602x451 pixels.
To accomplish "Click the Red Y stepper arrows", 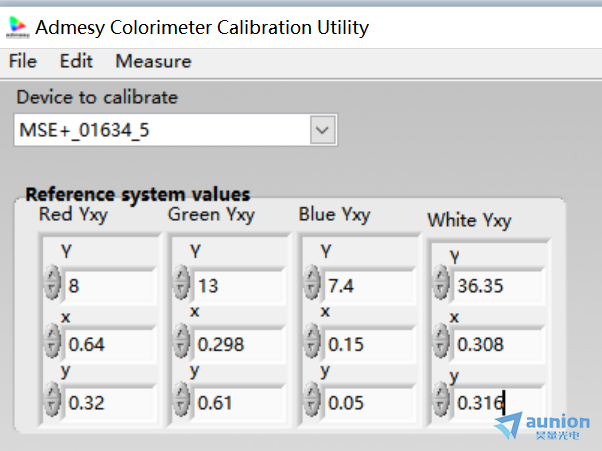I will pyautogui.click(x=52, y=282).
